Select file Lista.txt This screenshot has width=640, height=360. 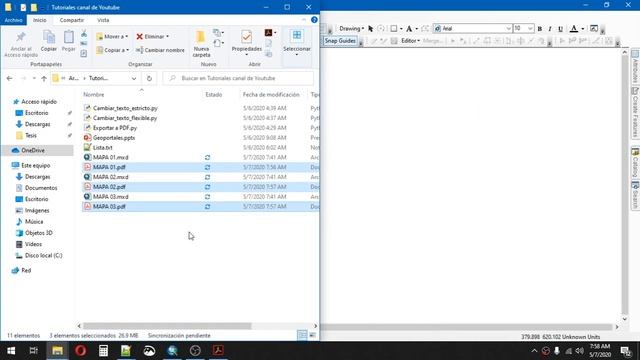click(102, 147)
